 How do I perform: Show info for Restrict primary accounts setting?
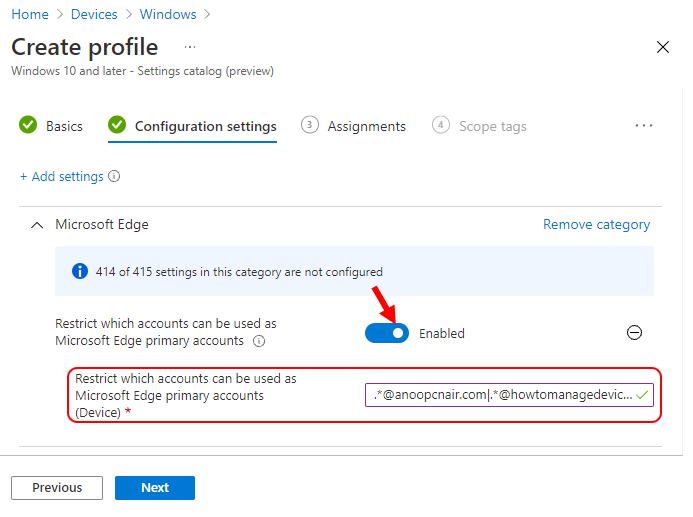[x=259, y=341]
